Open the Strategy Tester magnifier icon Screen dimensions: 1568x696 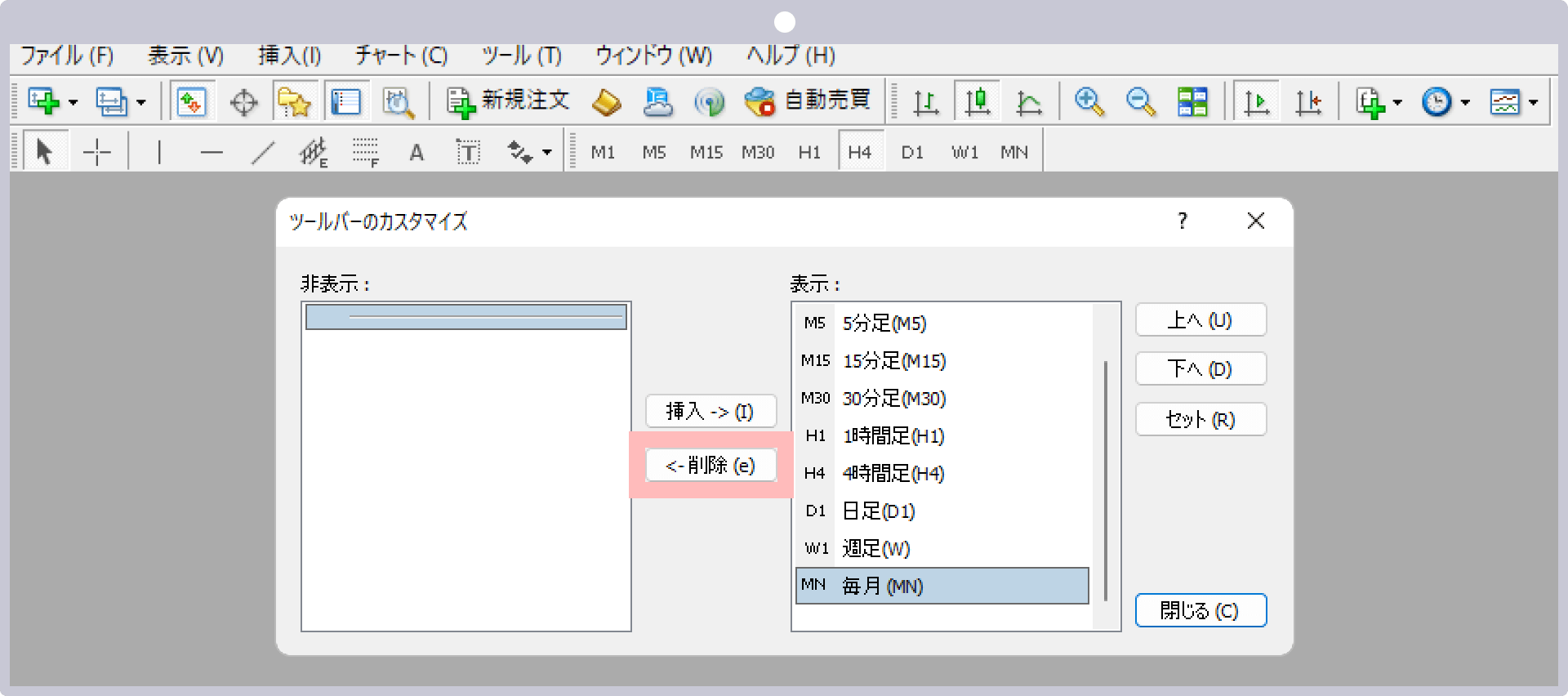point(399,102)
